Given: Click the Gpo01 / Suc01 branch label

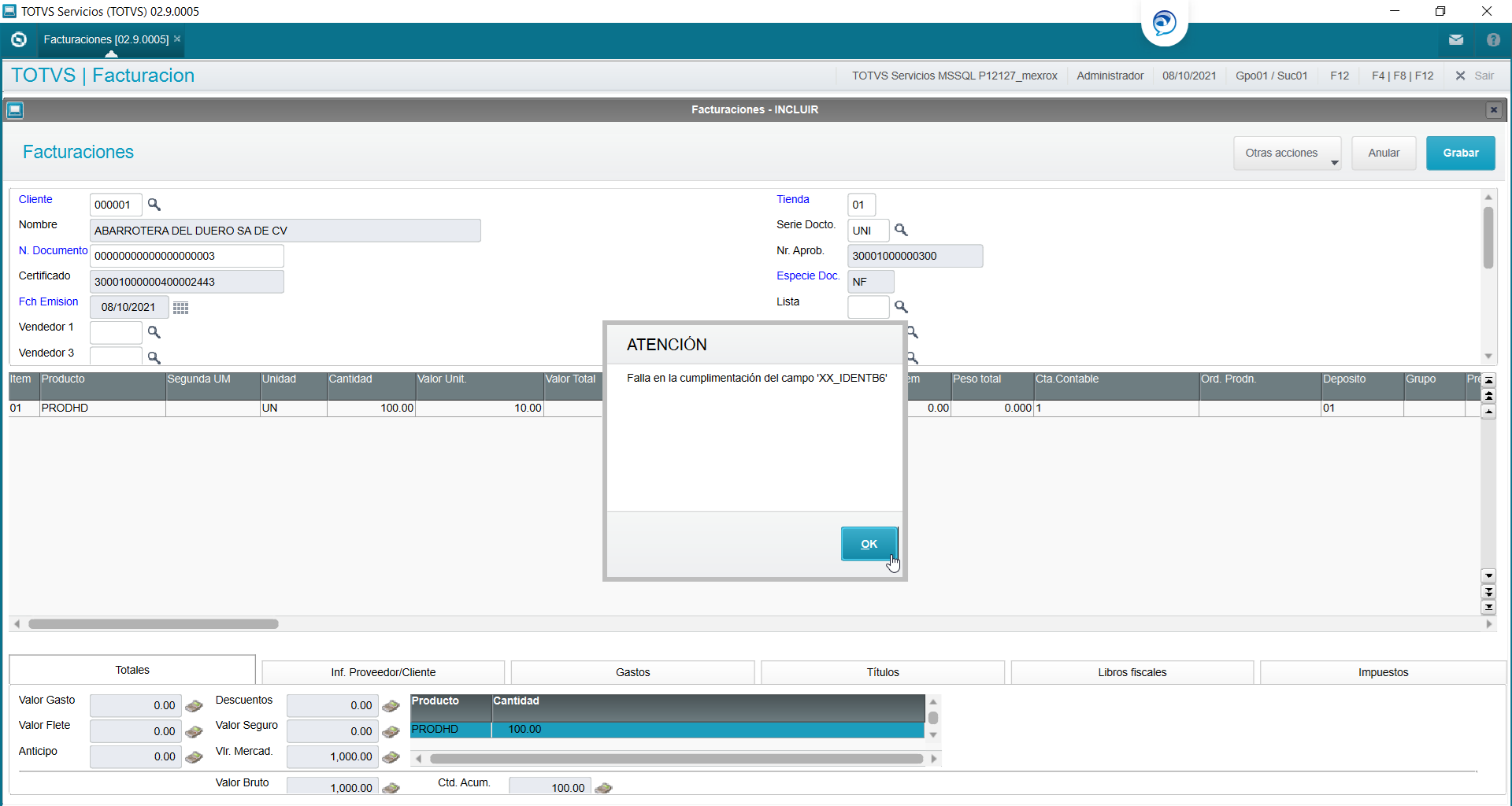Looking at the screenshot, I should point(1271,76).
